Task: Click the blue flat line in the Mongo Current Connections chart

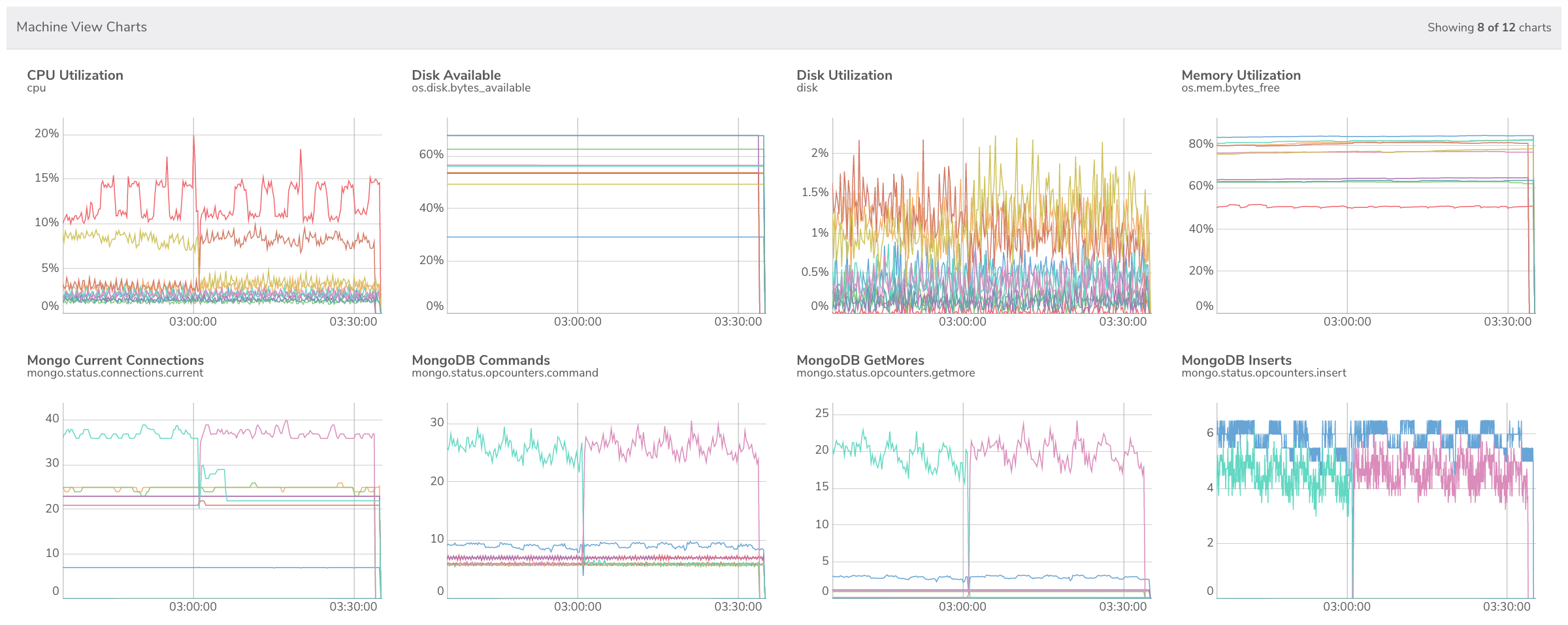Action: pyautogui.click(x=219, y=567)
